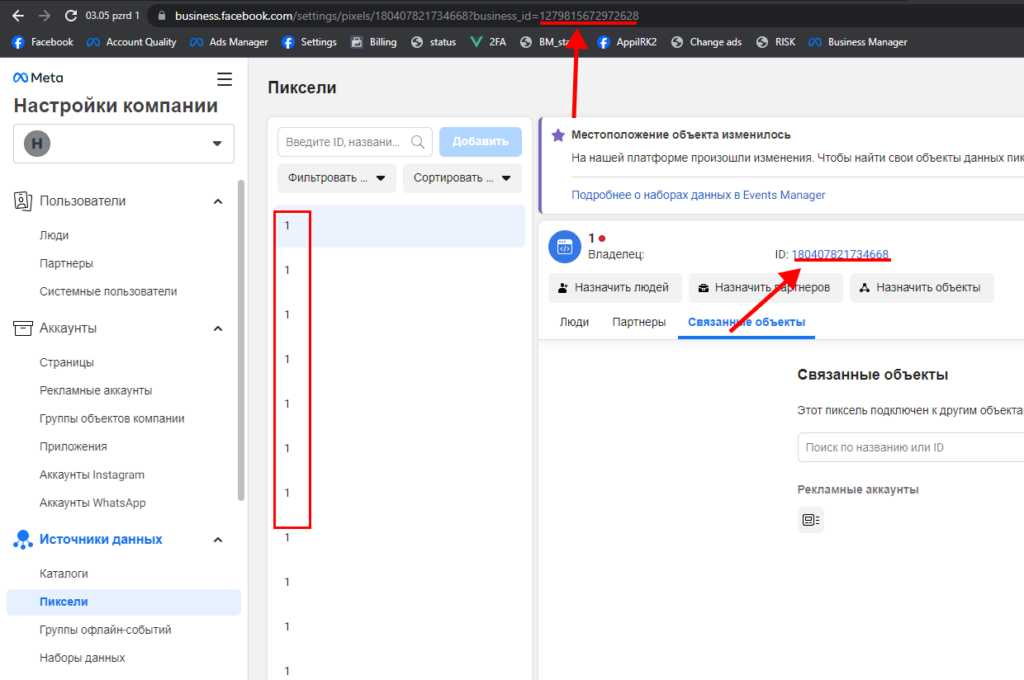This screenshot has width=1024, height=680.
Task: Click the blue pixel code icon
Action: point(563,247)
